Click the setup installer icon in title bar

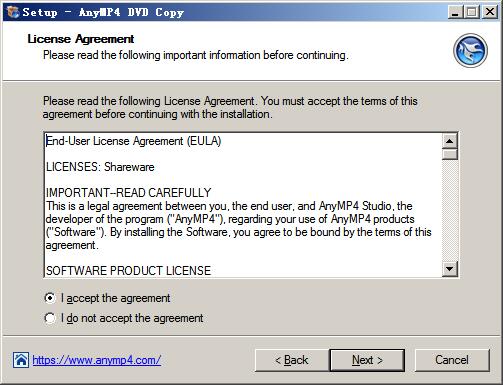point(13,12)
